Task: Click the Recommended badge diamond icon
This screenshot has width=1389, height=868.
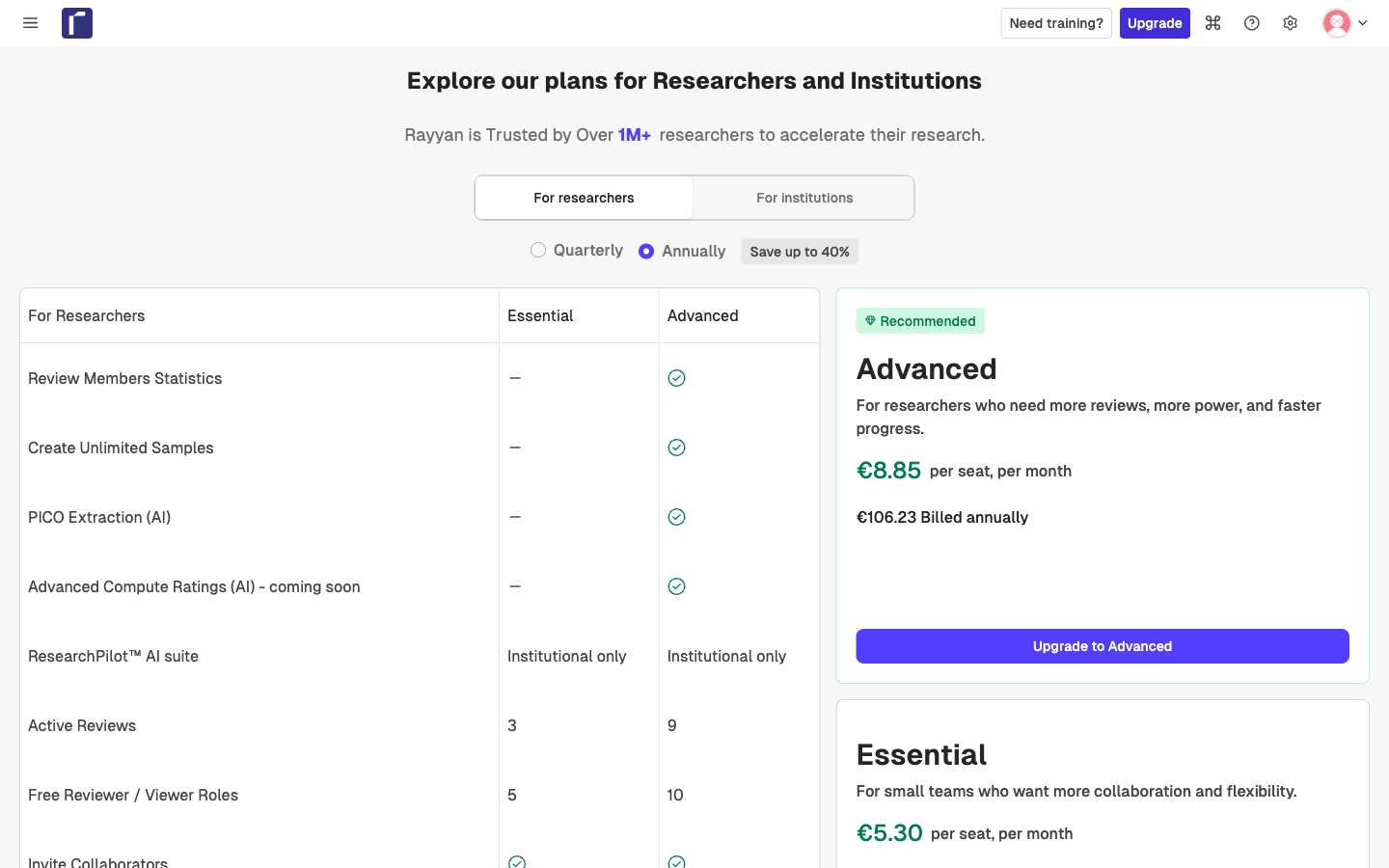Action: [x=870, y=321]
